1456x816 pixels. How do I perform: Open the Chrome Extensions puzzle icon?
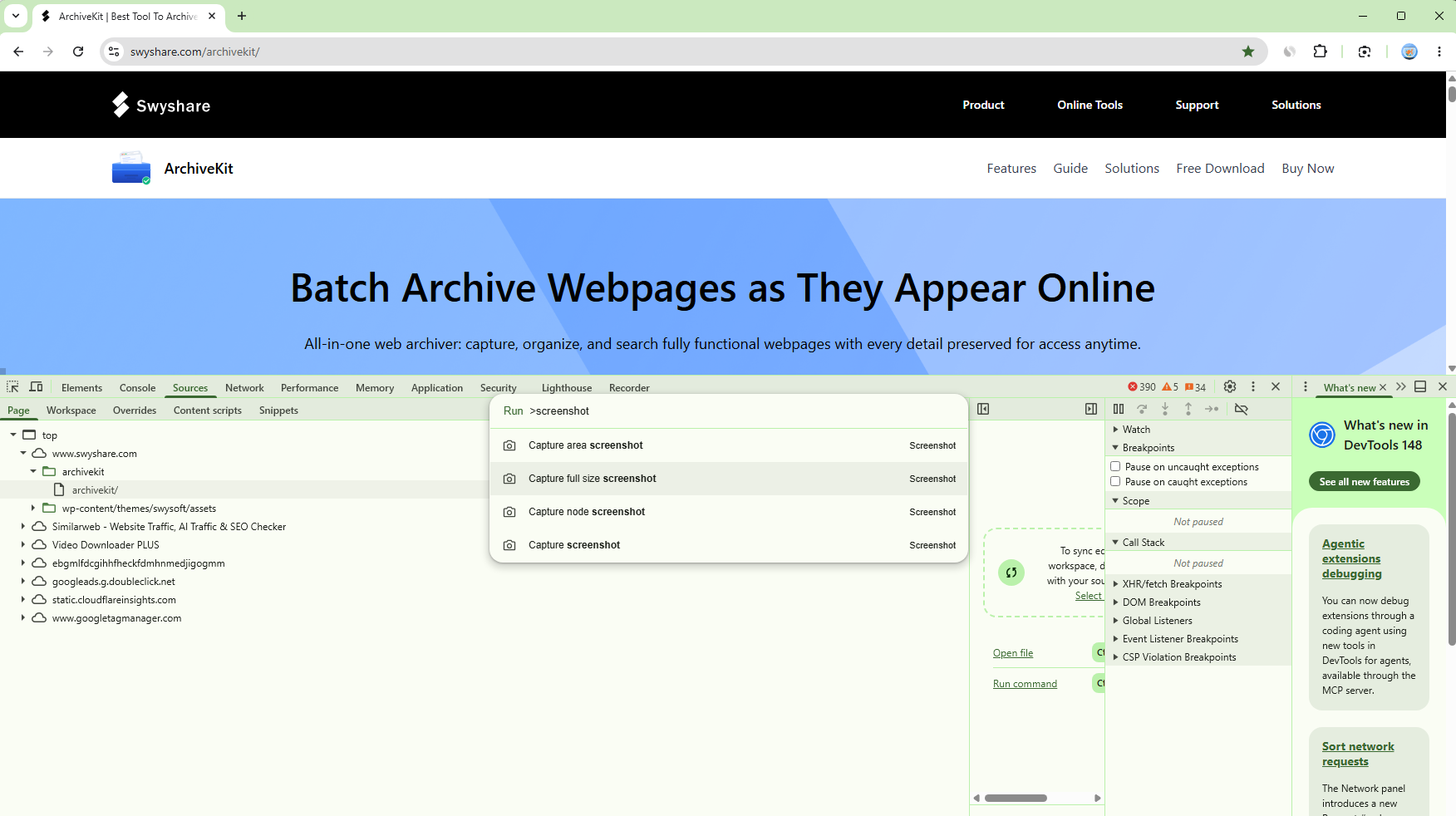[1321, 52]
